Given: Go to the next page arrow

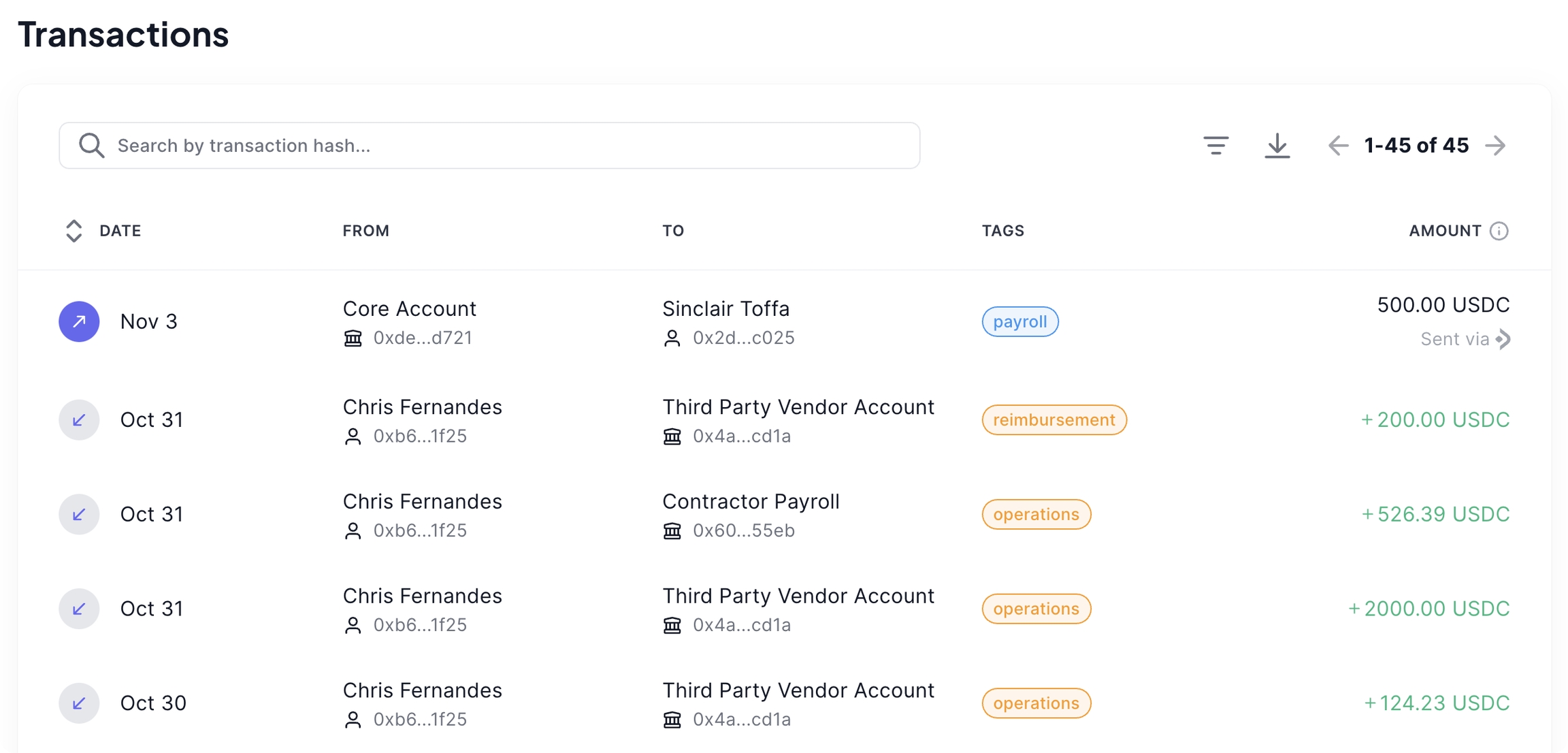Looking at the screenshot, I should (1496, 146).
